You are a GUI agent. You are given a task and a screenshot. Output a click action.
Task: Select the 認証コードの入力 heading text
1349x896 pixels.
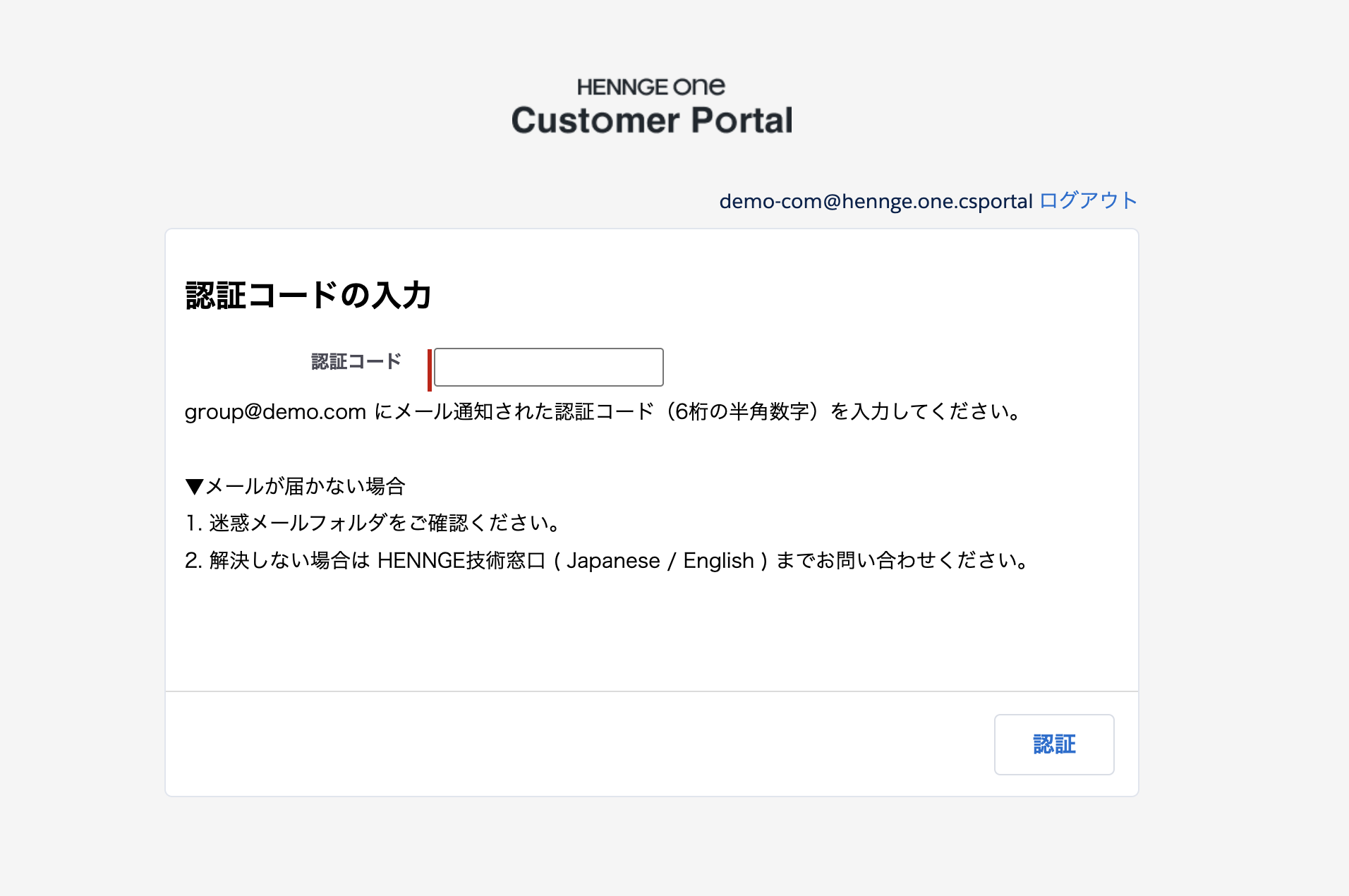(x=308, y=295)
